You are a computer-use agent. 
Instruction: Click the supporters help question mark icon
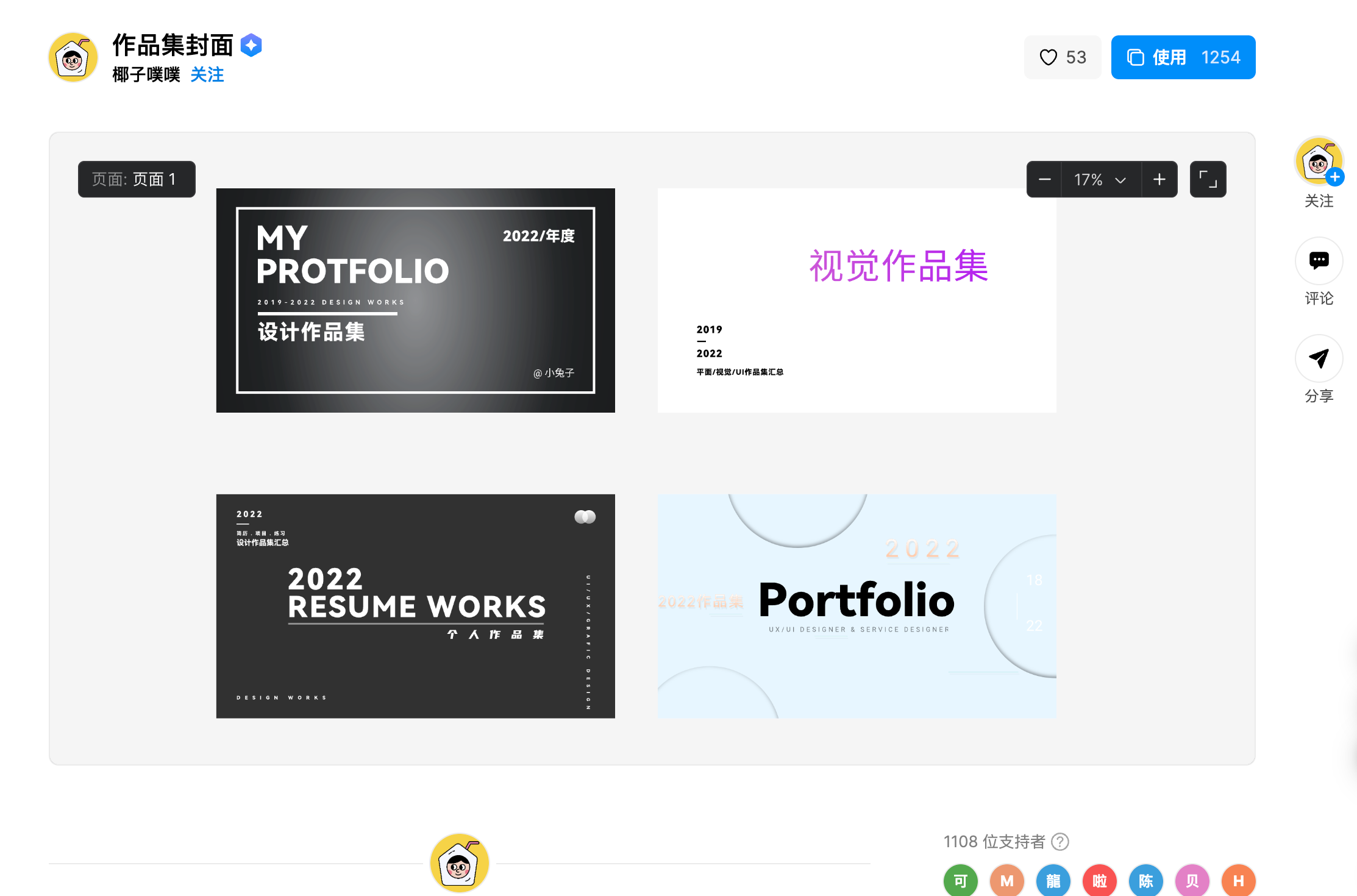click(x=1060, y=842)
